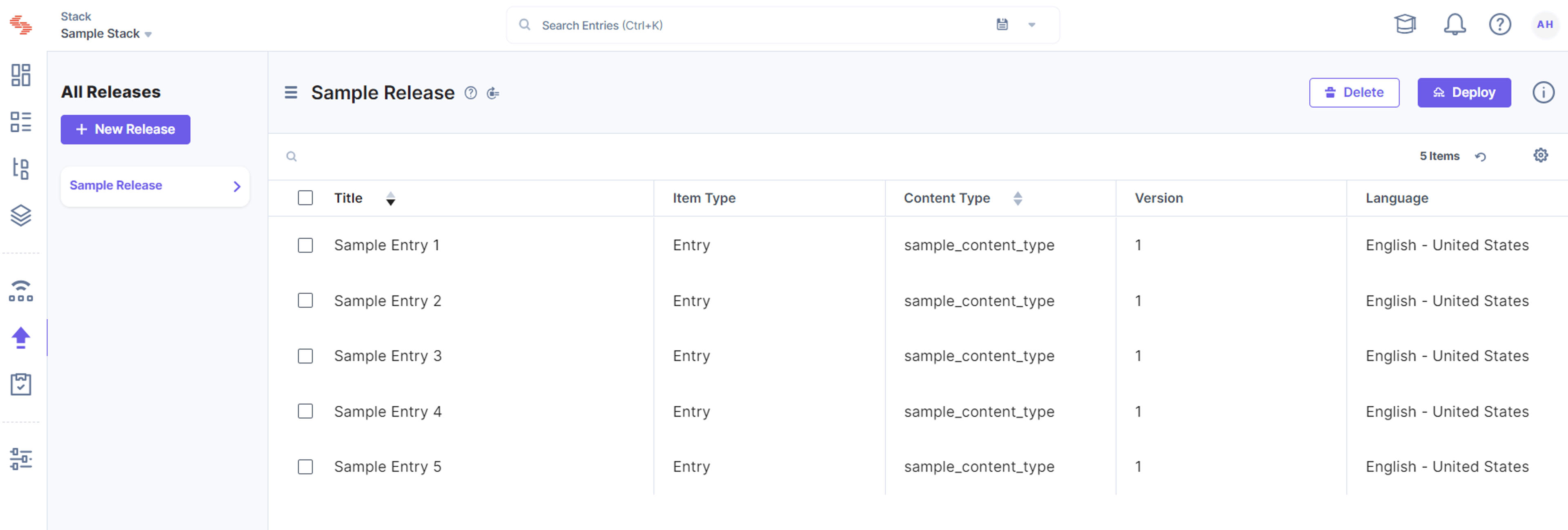Click the Deploy button
Image resolution: width=1568 pixels, height=530 pixels.
[x=1464, y=93]
